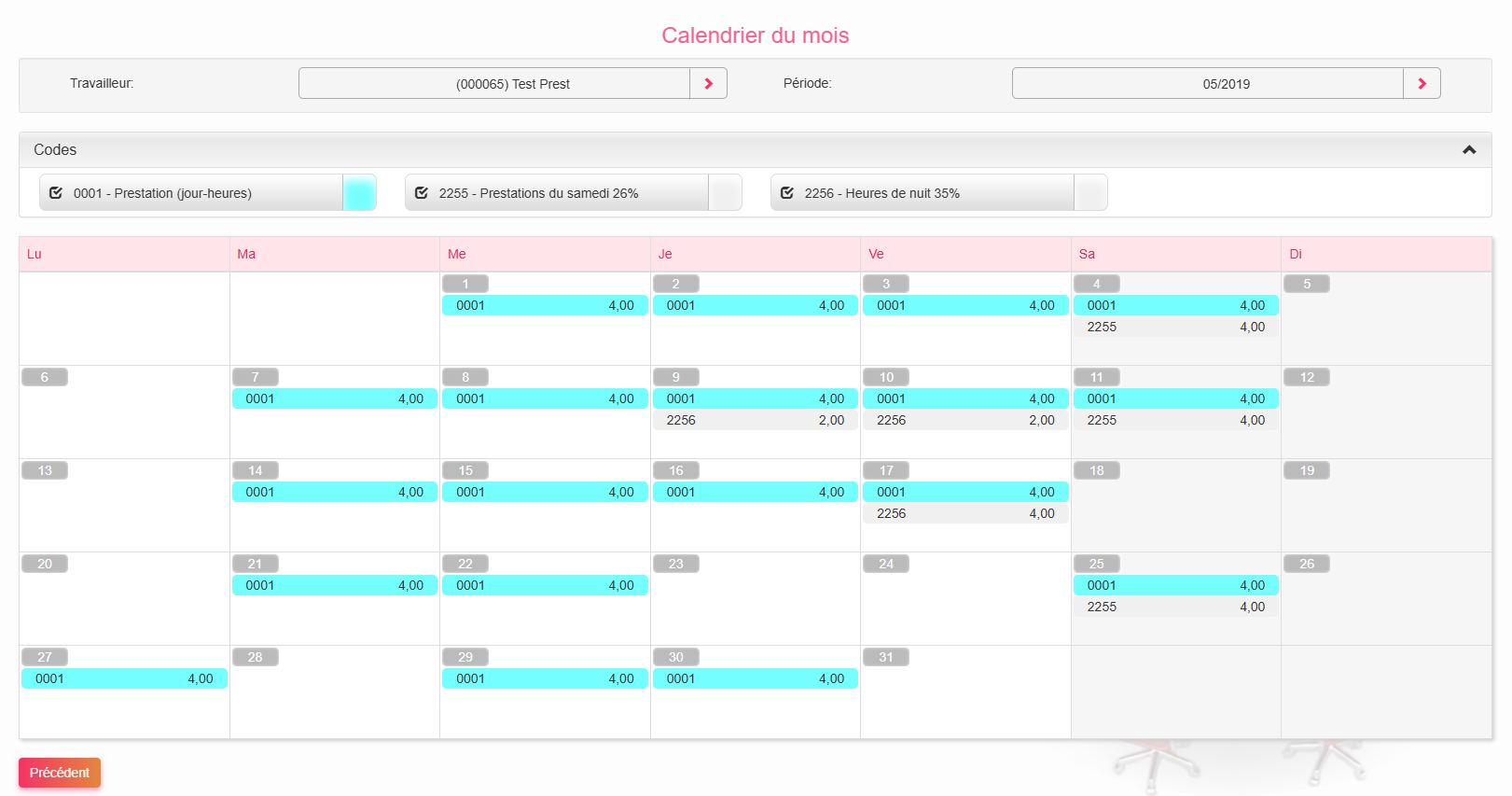Open the period selector showing 05/2019
This screenshot has width=1512, height=796.
tap(1208, 84)
